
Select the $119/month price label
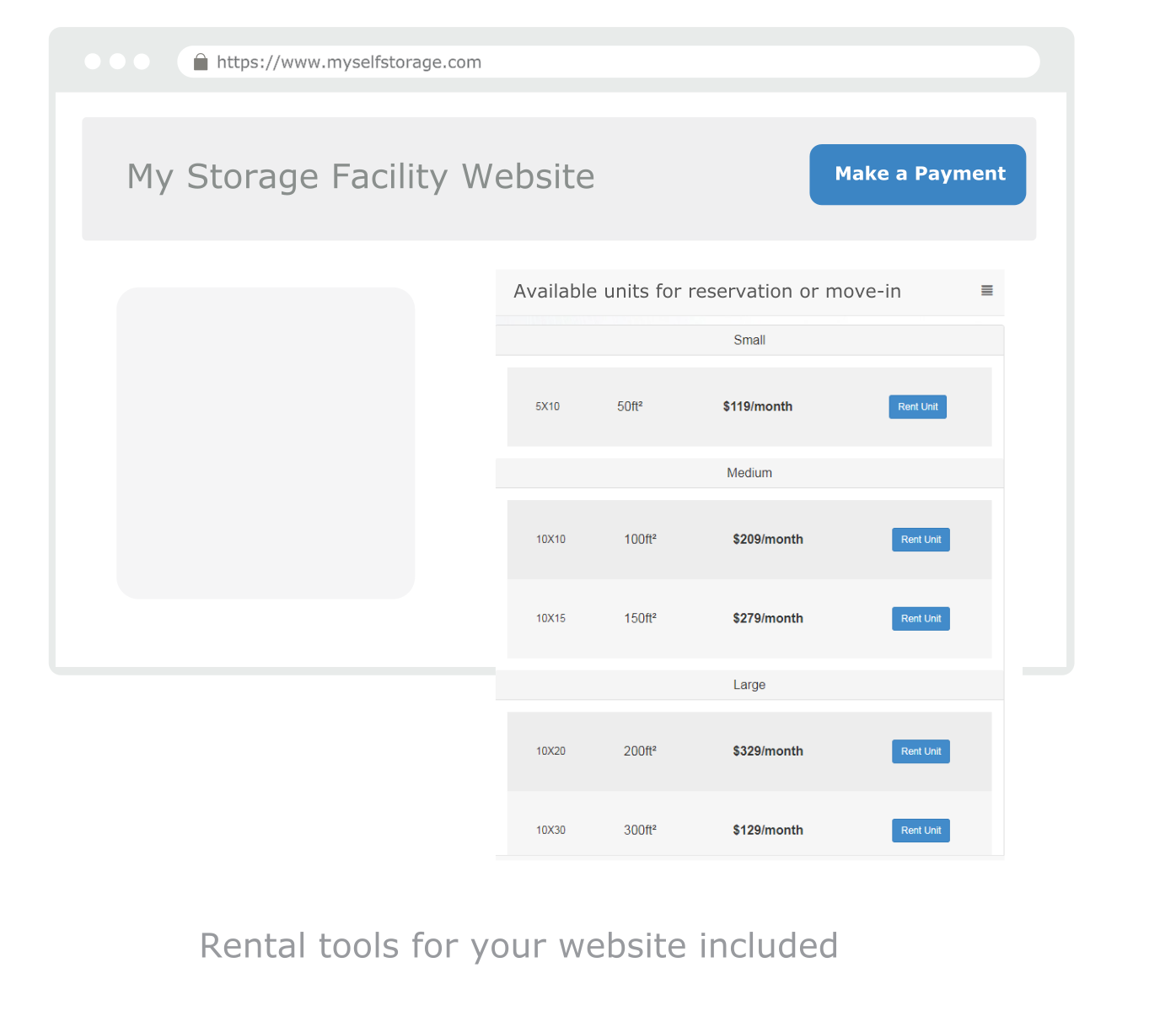pos(757,406)
